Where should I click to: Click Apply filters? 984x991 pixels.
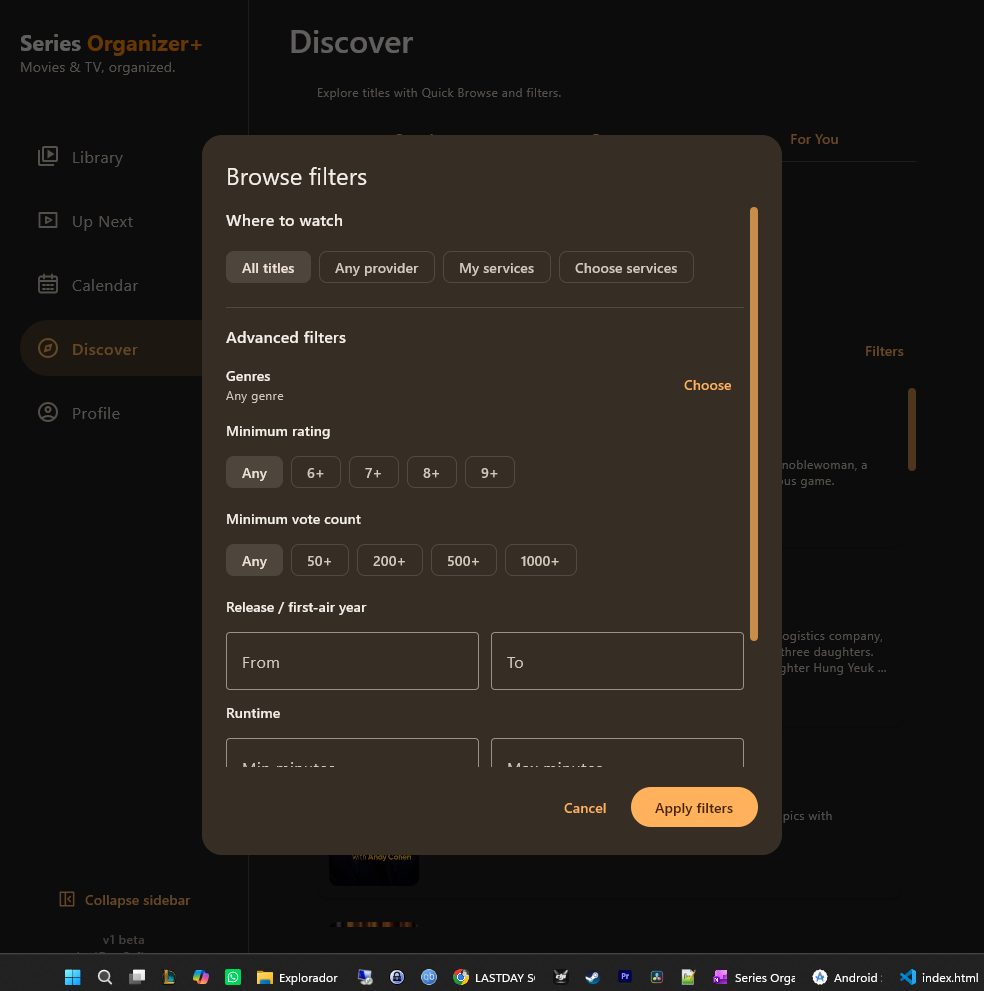pyautogui.click(x=693, y=807)
